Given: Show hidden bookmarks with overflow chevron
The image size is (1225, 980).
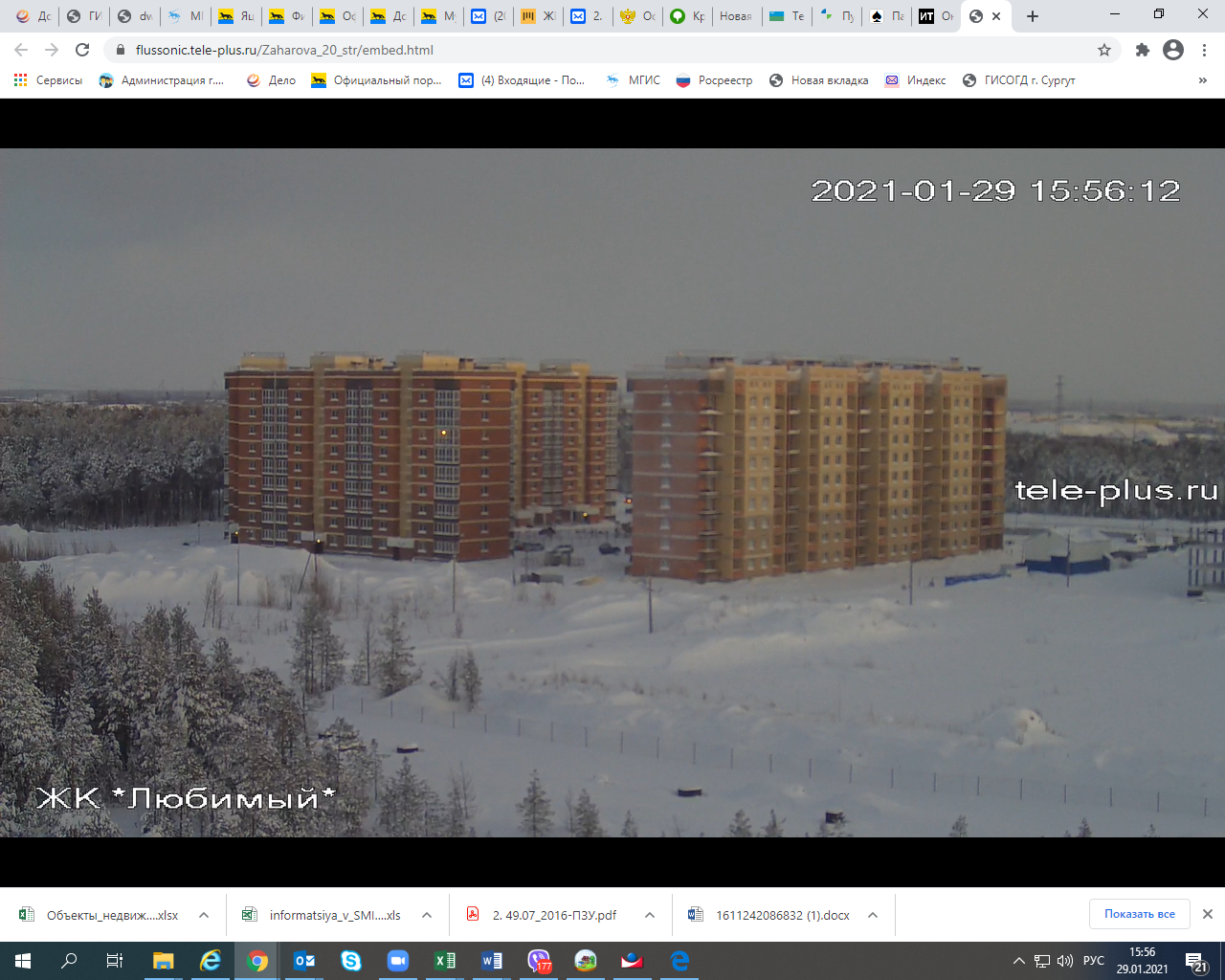Looking at the screenshot, I should (x=1202, y=80).
